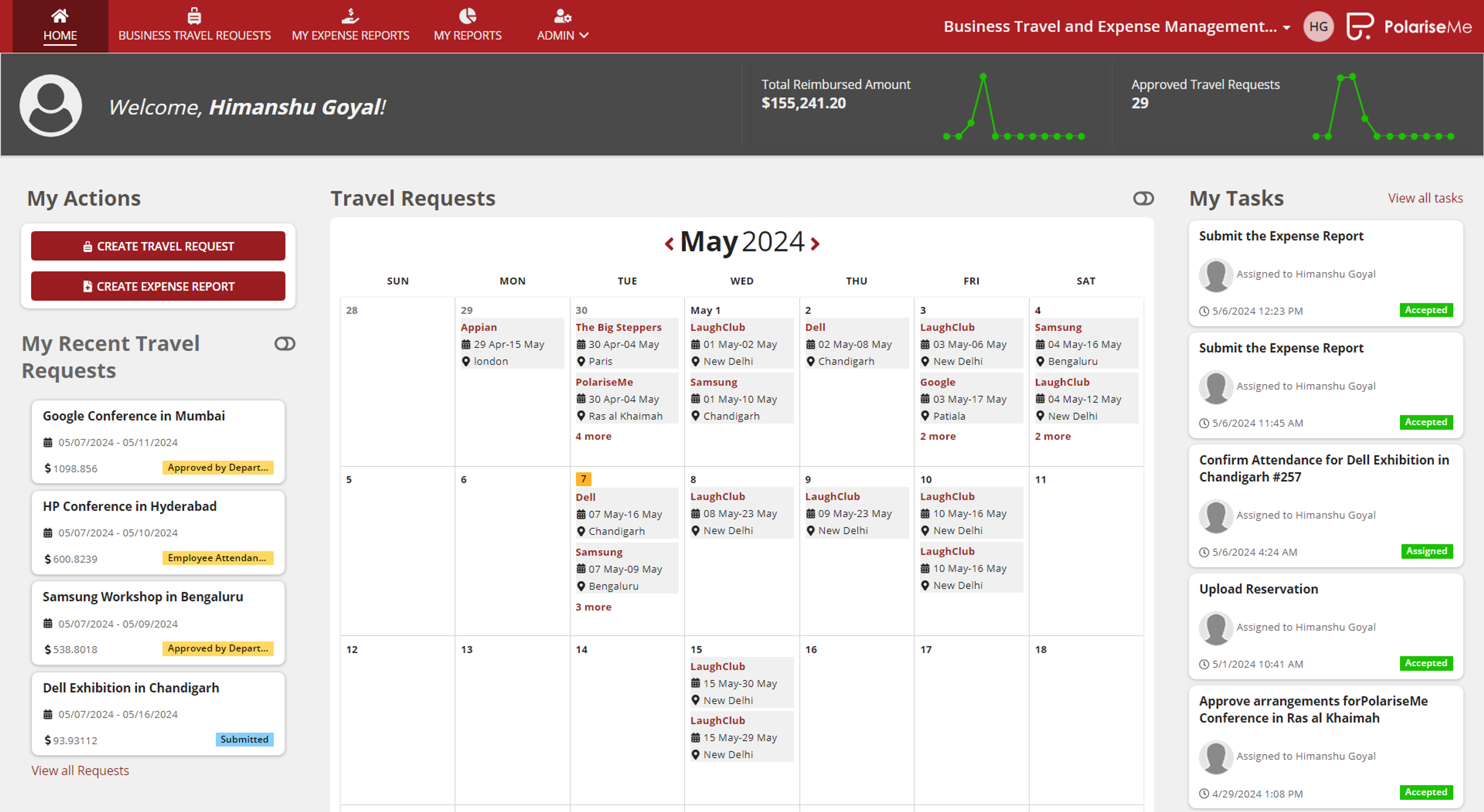Screen dimensions: 1484x812
Task: Open the My Reports tab
Action: click(x=467, y=27)
